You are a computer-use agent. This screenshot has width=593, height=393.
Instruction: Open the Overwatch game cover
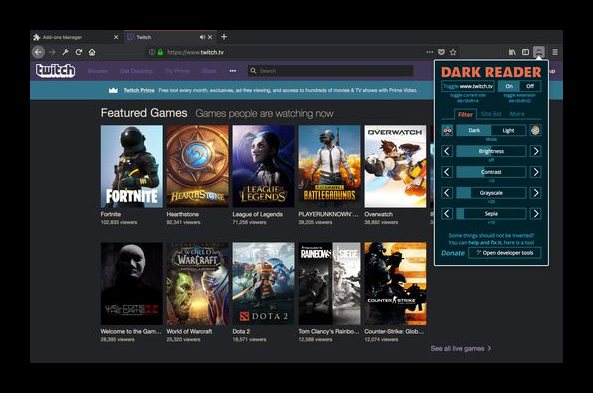point(395,166)
